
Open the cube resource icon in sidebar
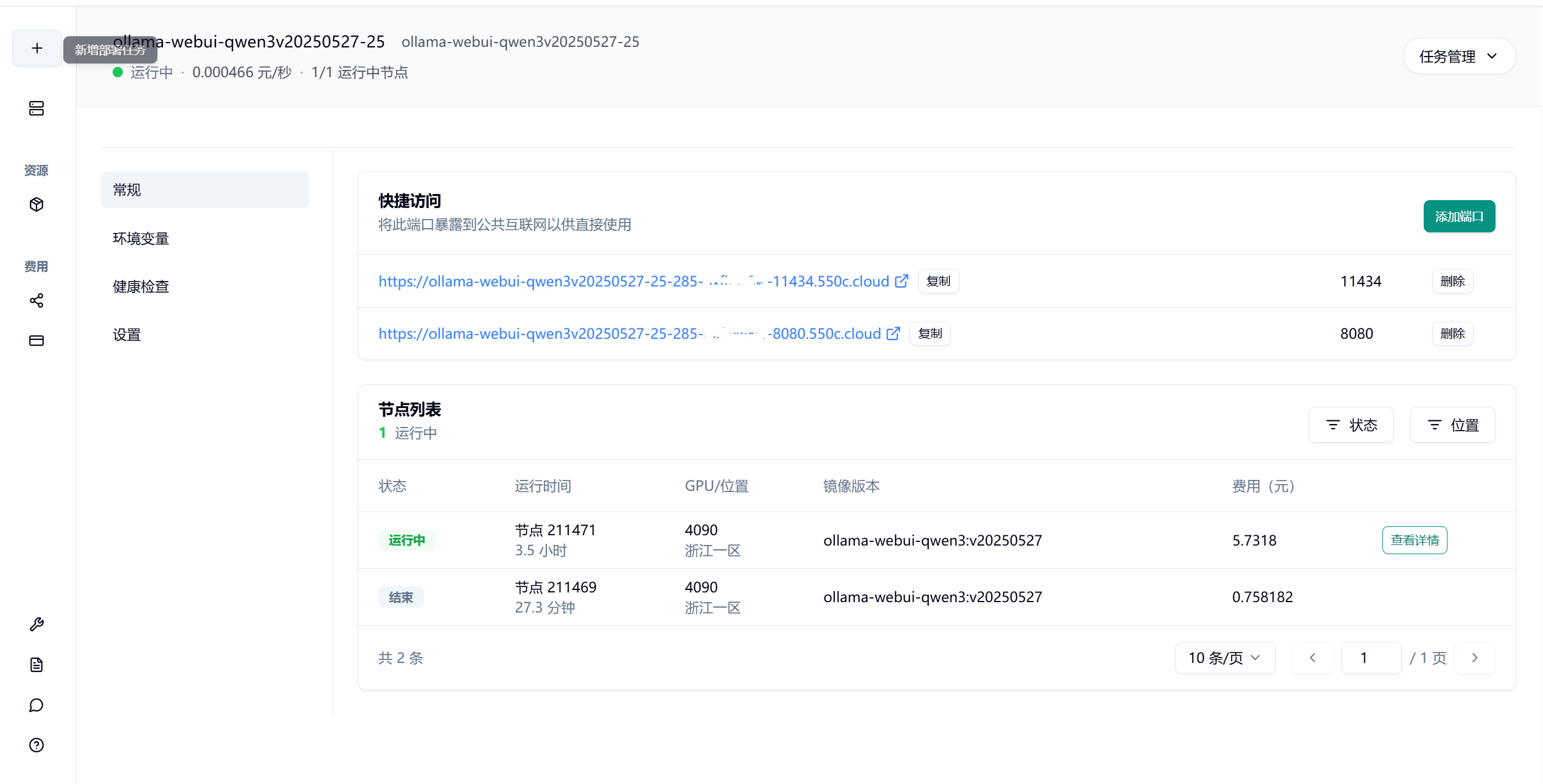pos(37,204)
